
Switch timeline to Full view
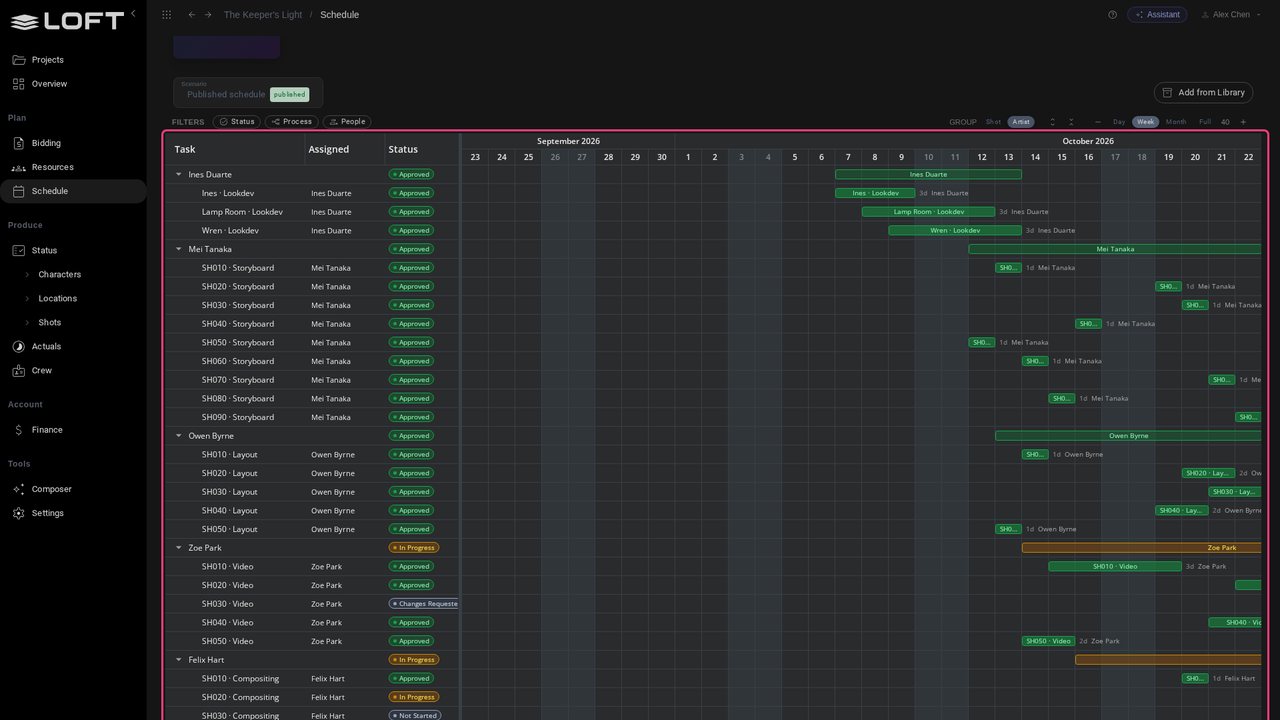coord(1205,122)
